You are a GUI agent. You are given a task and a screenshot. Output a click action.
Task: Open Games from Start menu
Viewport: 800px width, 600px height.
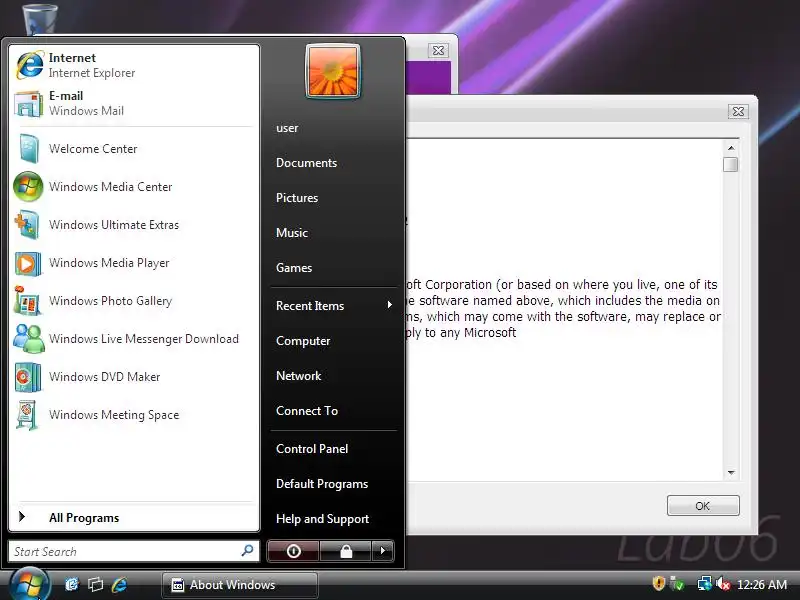point(294,268)
